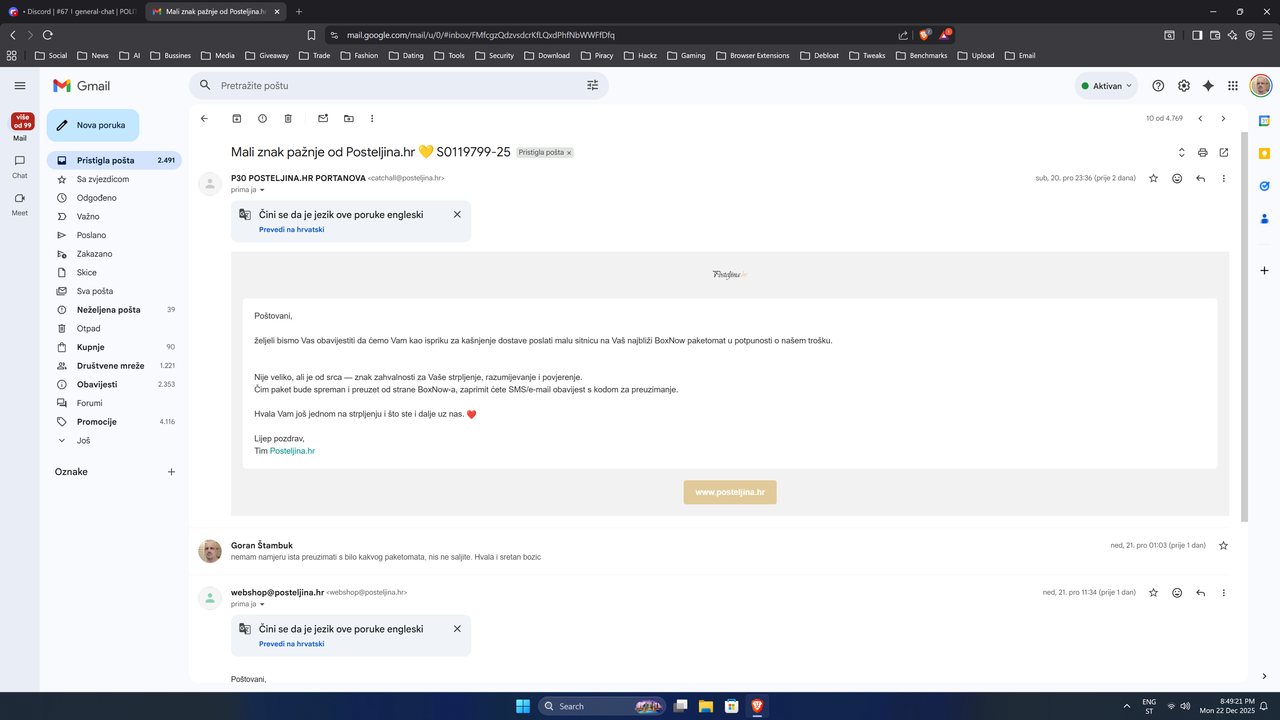Star the webshop@posteljina.hr message

click(1153, 592)
